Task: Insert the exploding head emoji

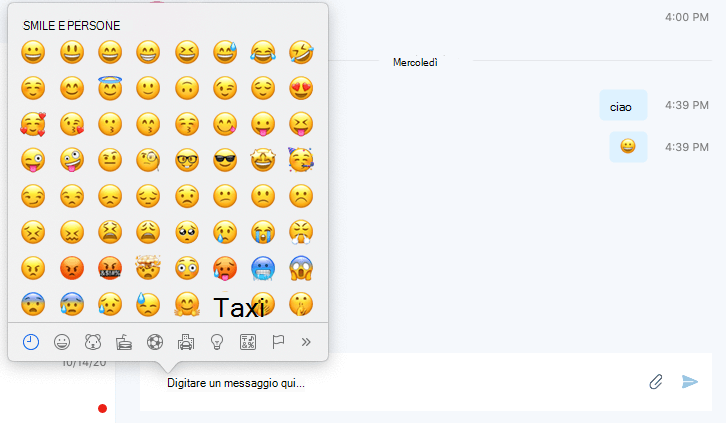Action: [x=148, y=267]
